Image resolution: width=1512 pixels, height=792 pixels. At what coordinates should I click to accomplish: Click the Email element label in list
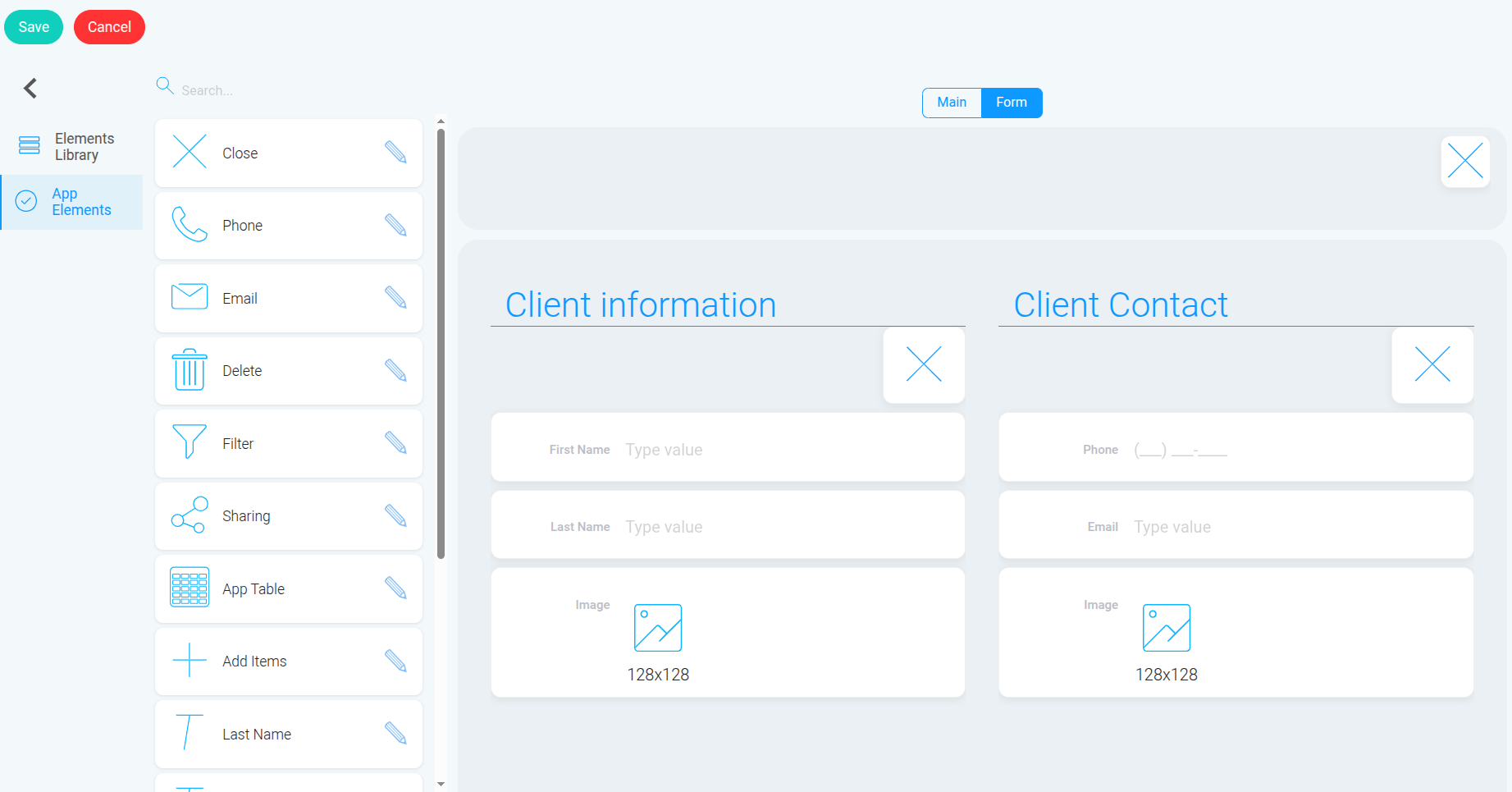240,299
